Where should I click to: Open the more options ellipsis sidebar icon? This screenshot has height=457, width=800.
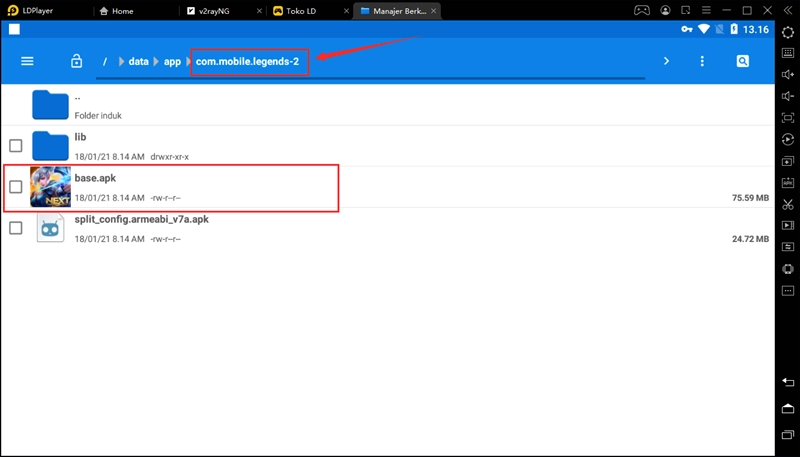[788, 291]
